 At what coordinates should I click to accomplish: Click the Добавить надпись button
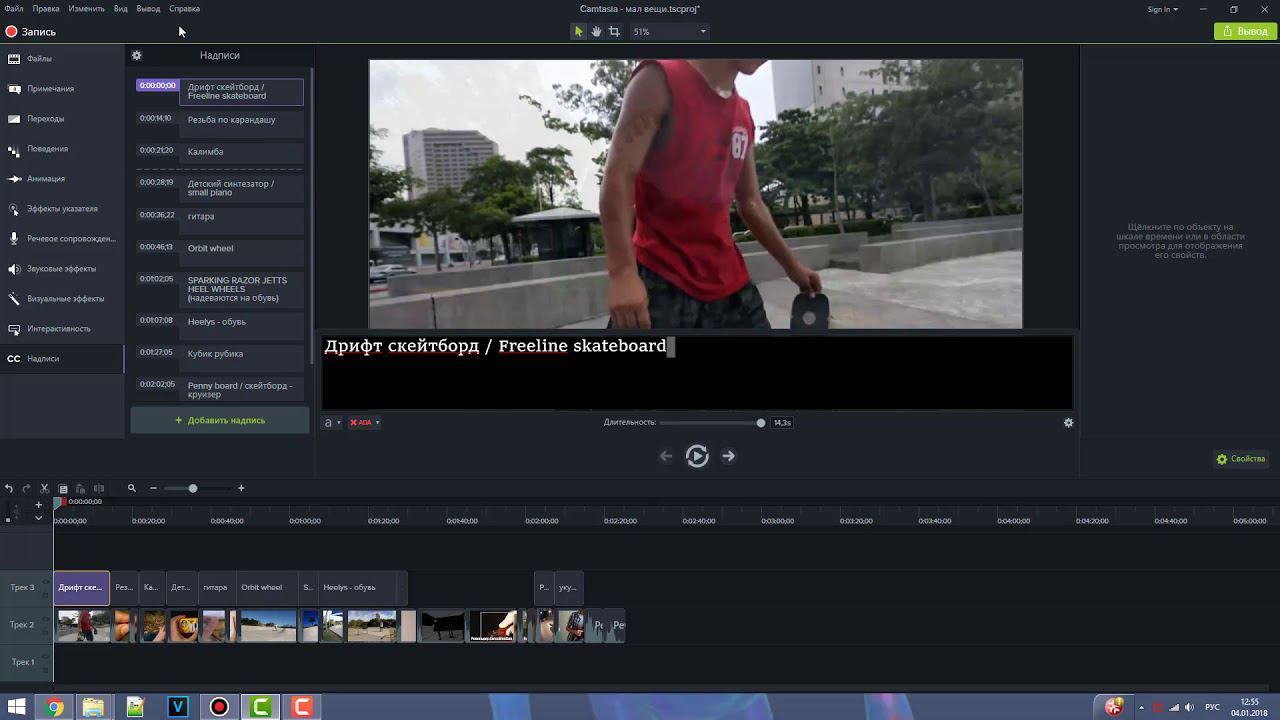click(x=220, y=421)
